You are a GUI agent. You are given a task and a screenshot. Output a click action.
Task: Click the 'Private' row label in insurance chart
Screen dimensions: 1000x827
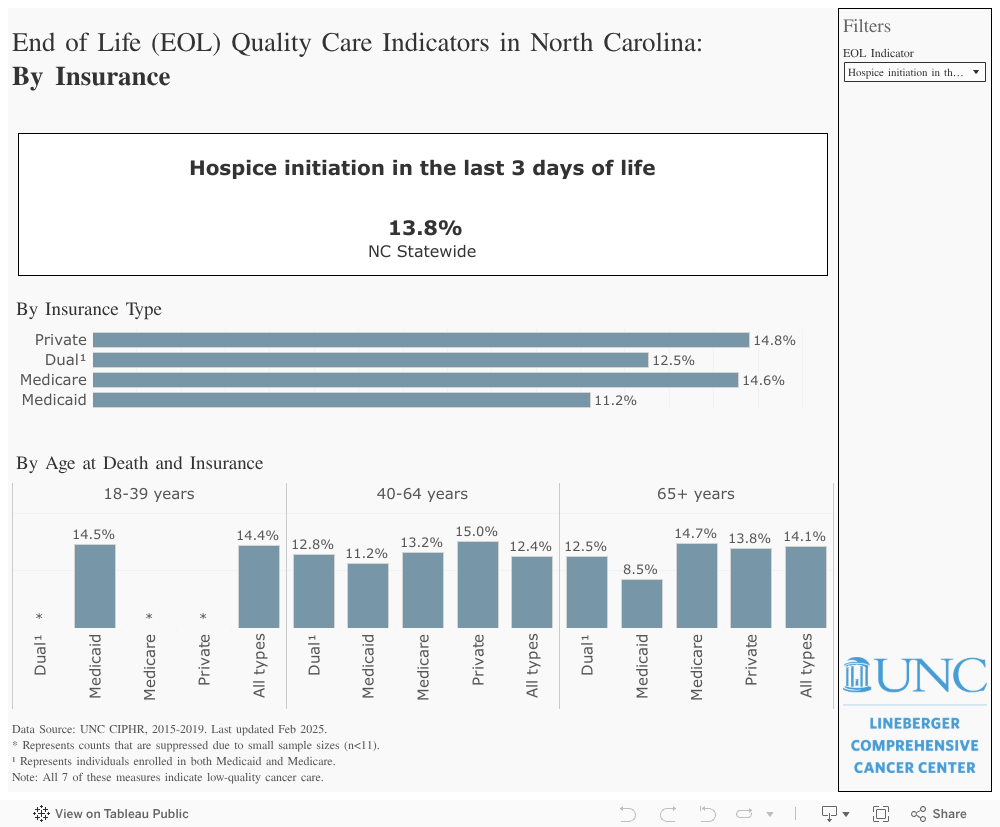tap(61, 340)
